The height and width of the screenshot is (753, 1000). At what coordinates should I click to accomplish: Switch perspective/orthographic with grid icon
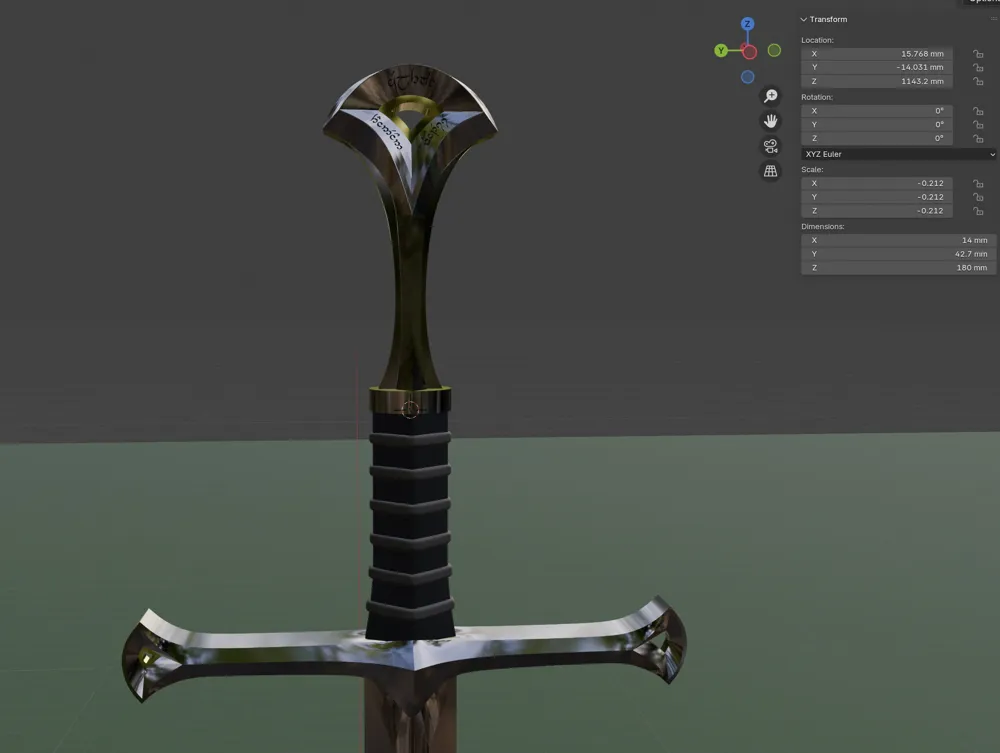click(770, 171)
